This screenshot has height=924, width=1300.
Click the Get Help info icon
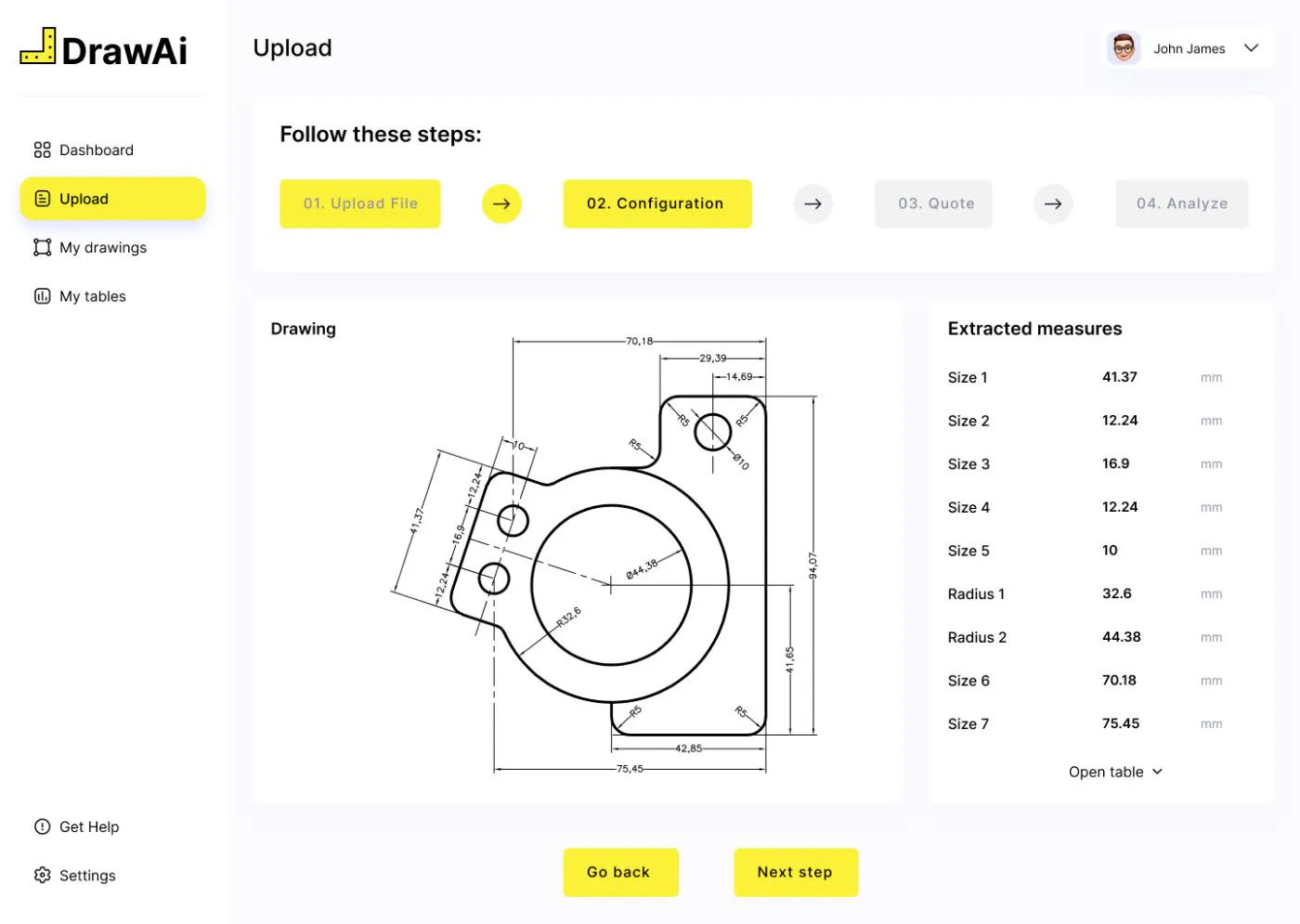click(42, 826)
